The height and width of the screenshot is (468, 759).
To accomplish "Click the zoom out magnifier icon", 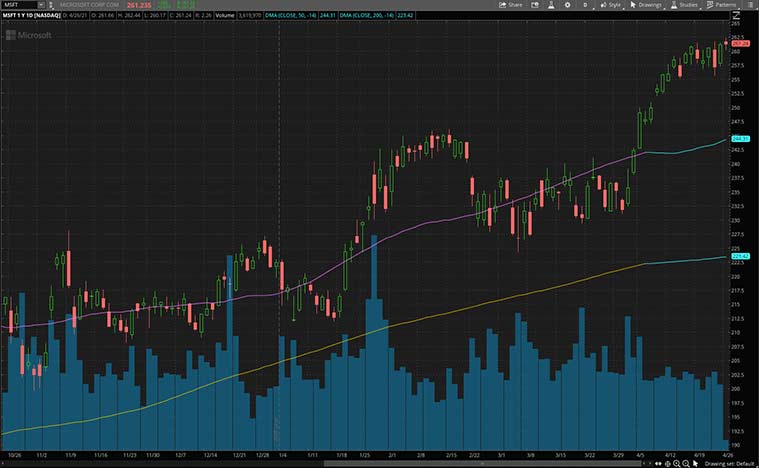I will 686,464.
